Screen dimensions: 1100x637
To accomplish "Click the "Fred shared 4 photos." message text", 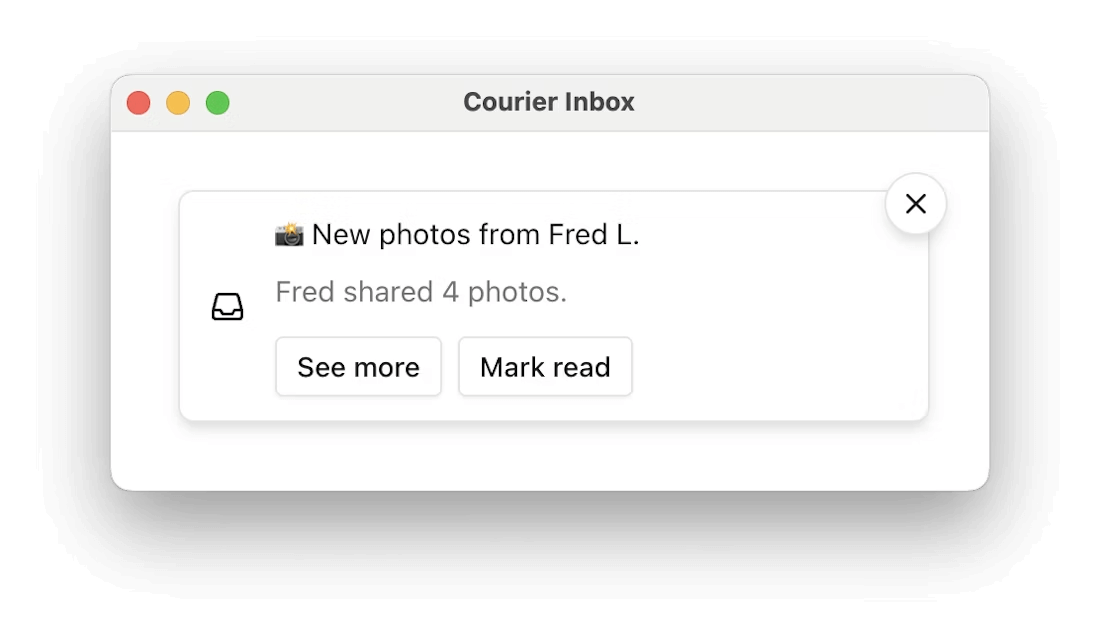I will (421, 292).
